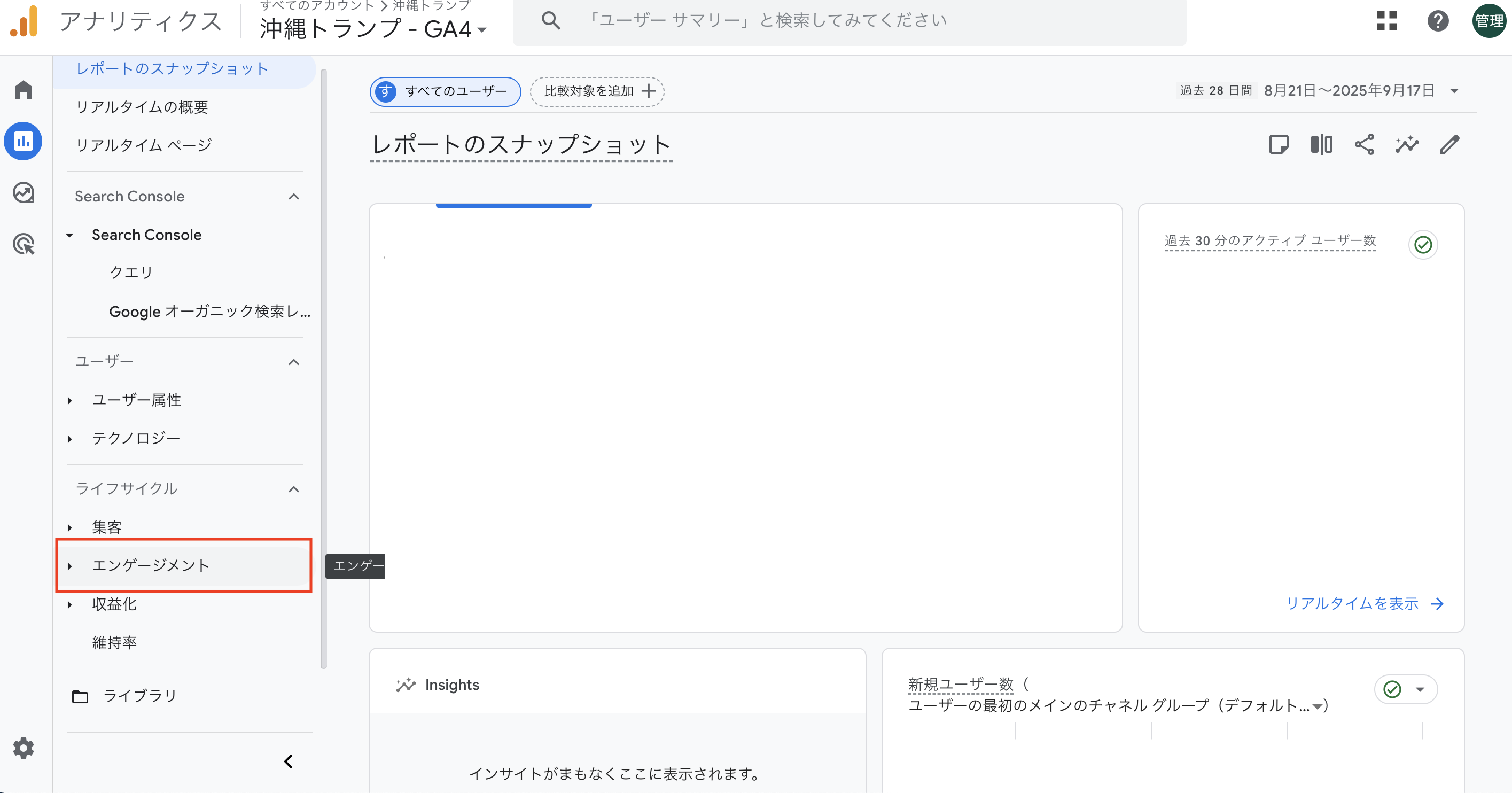Viewport: 1512px width, 793px height.
Task: Click the edit comparisons columns icon
Action: (x=1321, y=144)
